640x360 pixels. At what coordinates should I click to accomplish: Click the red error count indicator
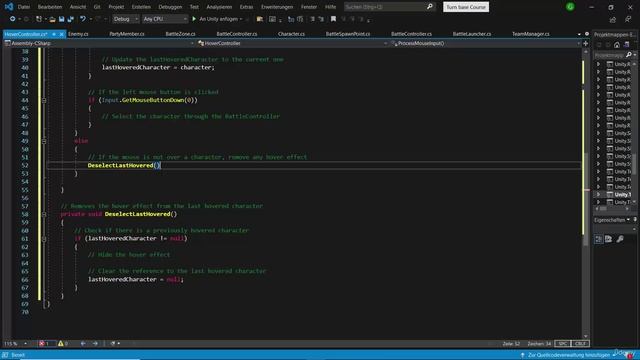click(x=44, y=344)
